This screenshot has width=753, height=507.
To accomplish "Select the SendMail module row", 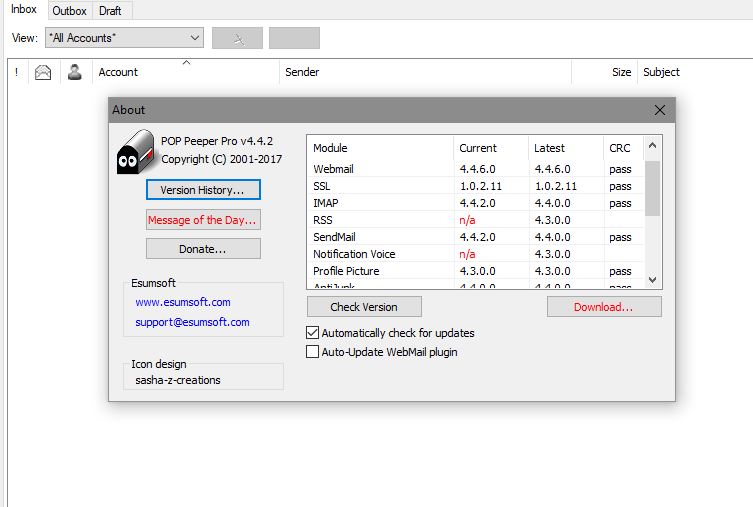I will pyautogui.click(x=475, y=237).
